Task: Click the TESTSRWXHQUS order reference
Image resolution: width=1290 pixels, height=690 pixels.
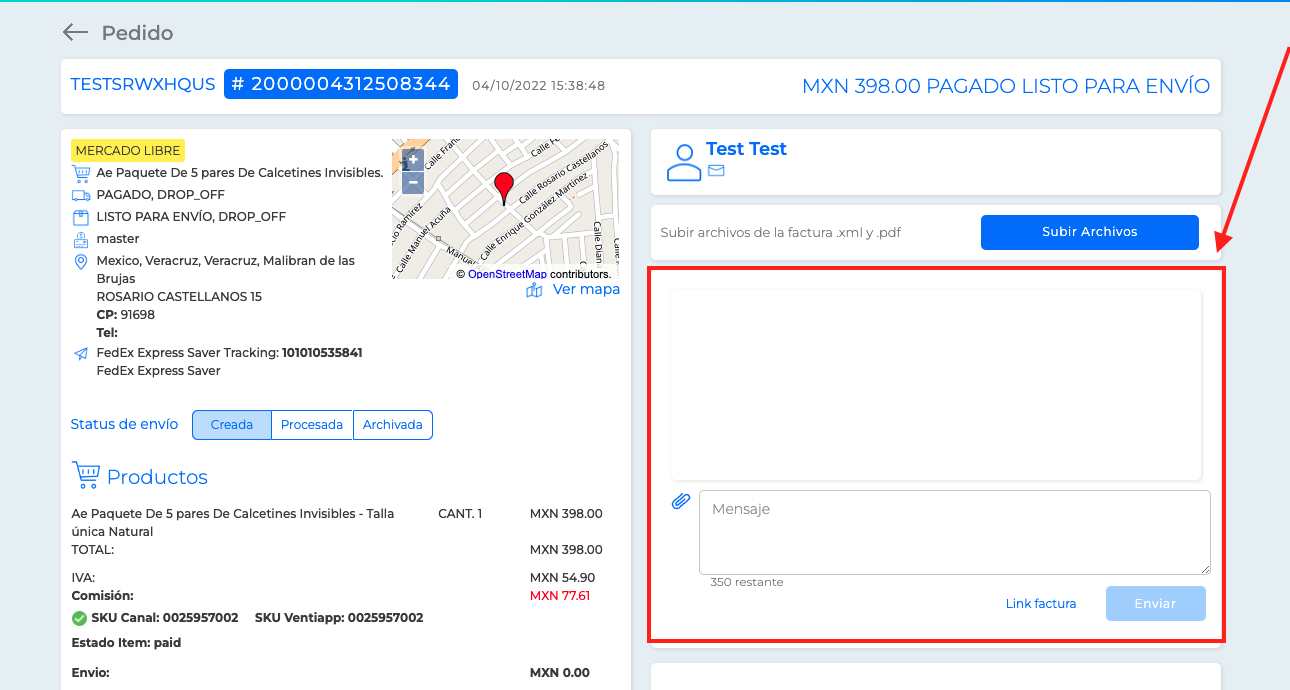Action: coord(143,84)
